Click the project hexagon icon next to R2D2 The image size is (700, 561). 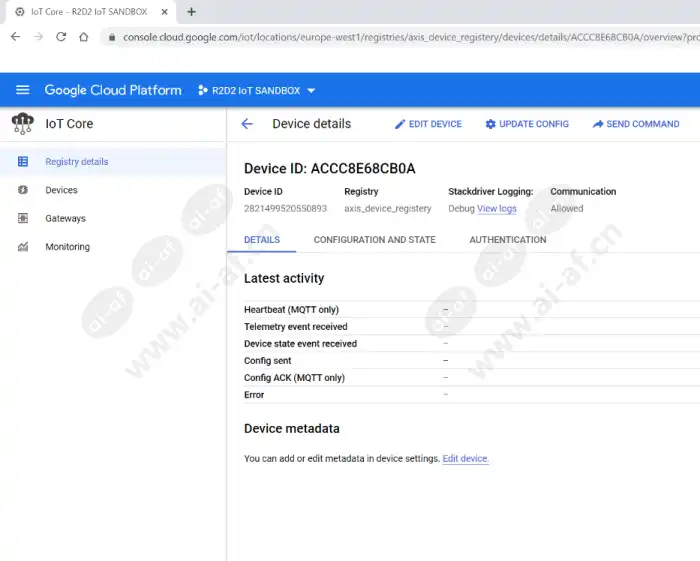pyautogui.click(x=203, y=90)
